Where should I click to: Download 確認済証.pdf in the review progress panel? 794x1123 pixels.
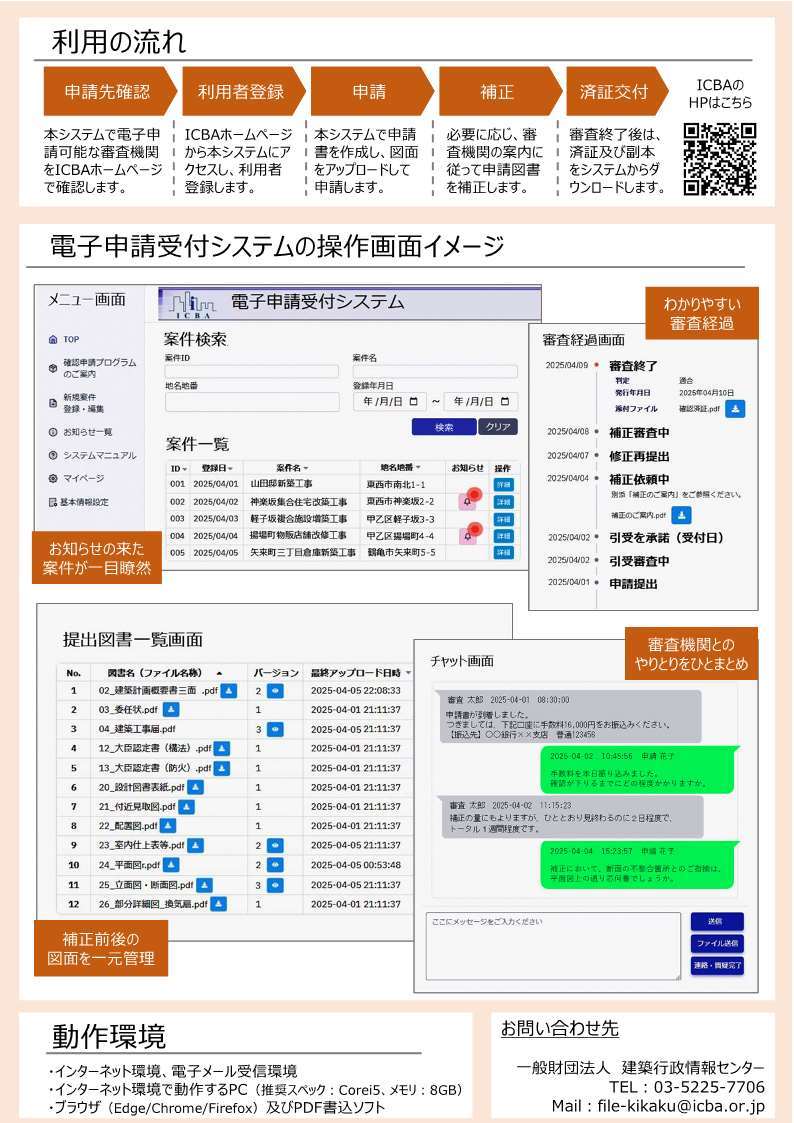coord(735,409)
